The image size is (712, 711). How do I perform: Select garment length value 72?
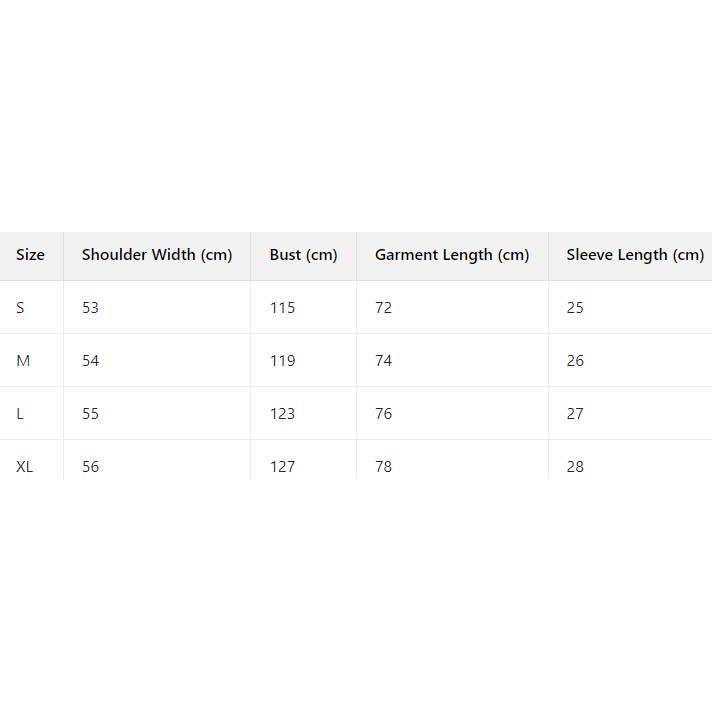point(384,308)
